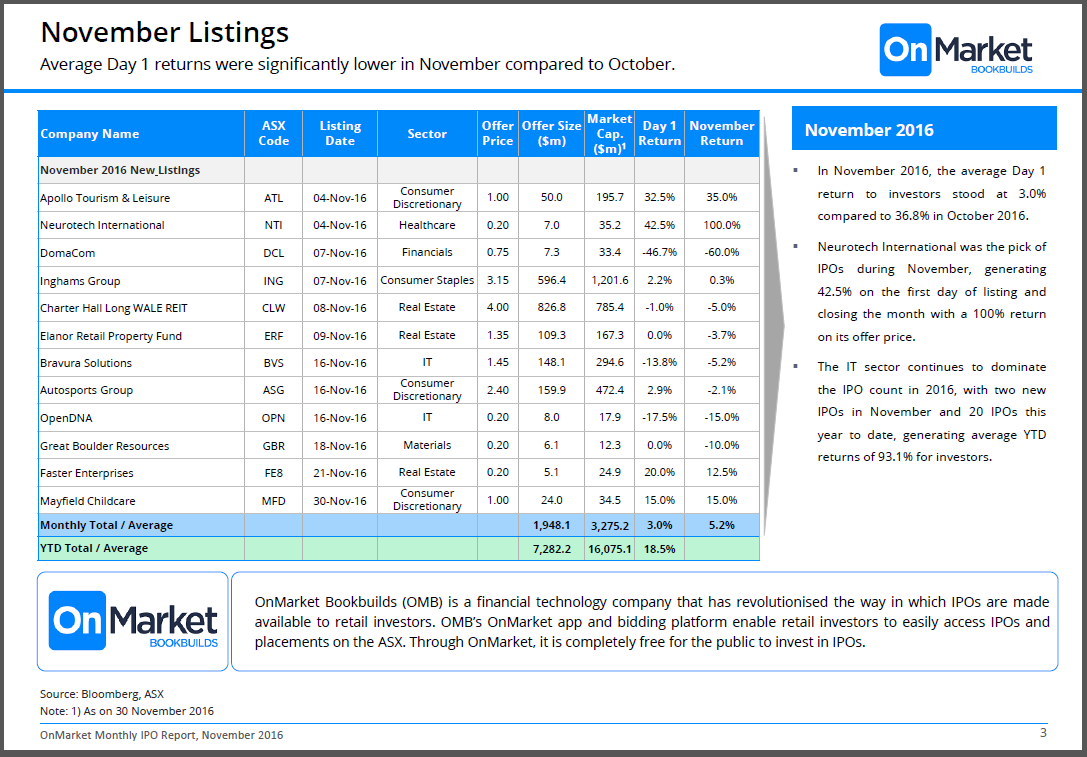Click Day 1 return '-46.7%' value
Viewport: 1087px width, 757px height.
[660, 252]
